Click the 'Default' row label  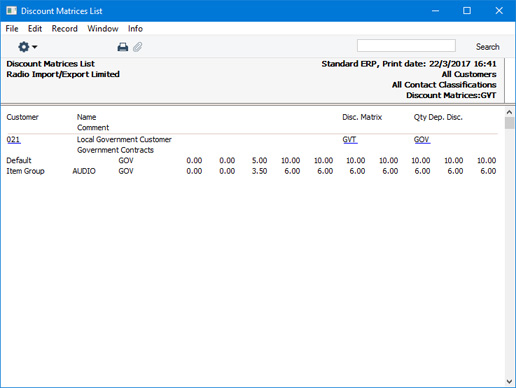pyautogui.click(x=19, y=160)
